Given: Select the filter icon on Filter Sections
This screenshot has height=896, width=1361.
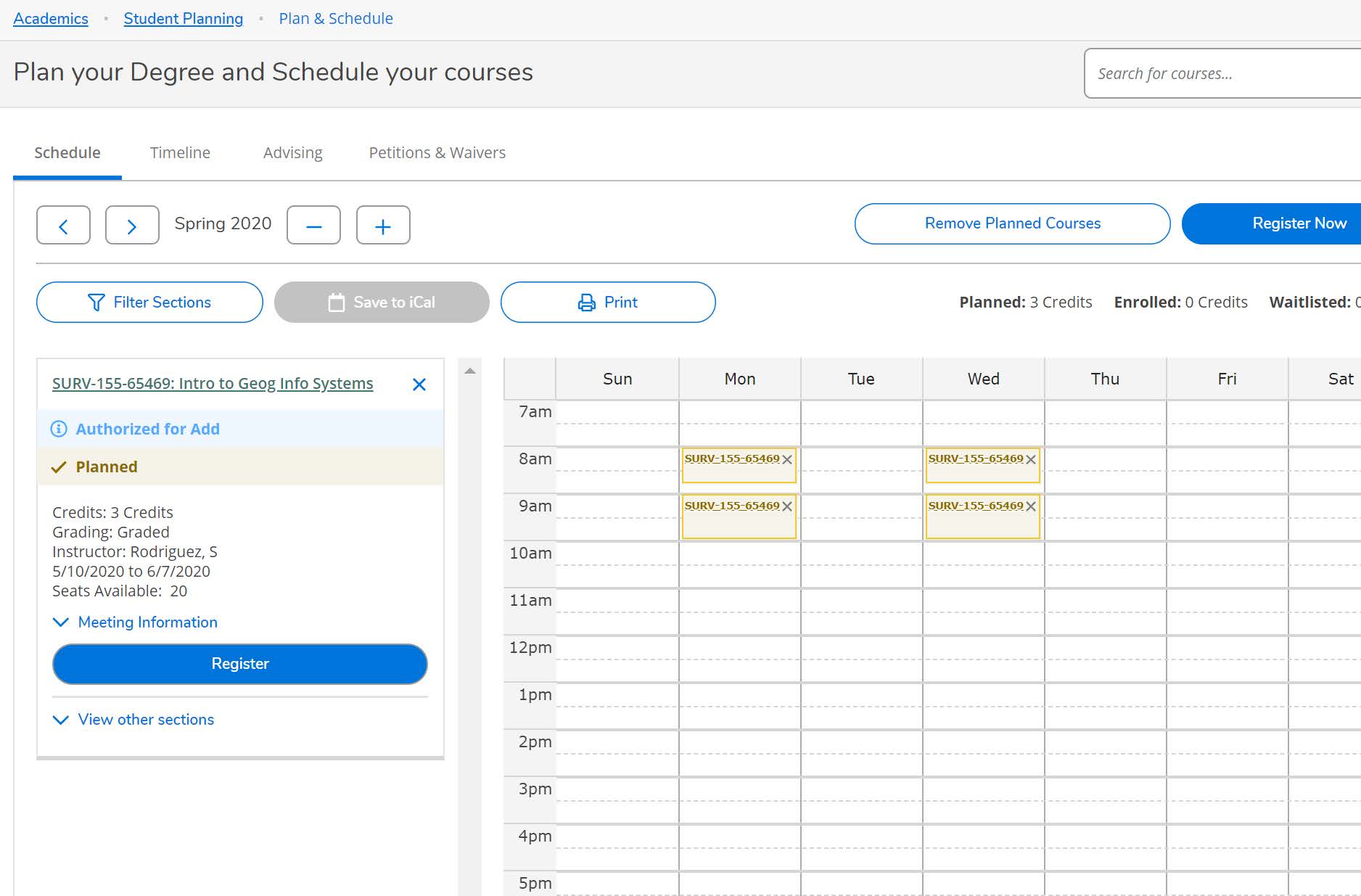Looking at the screenshot, I should tap(96, 302).
